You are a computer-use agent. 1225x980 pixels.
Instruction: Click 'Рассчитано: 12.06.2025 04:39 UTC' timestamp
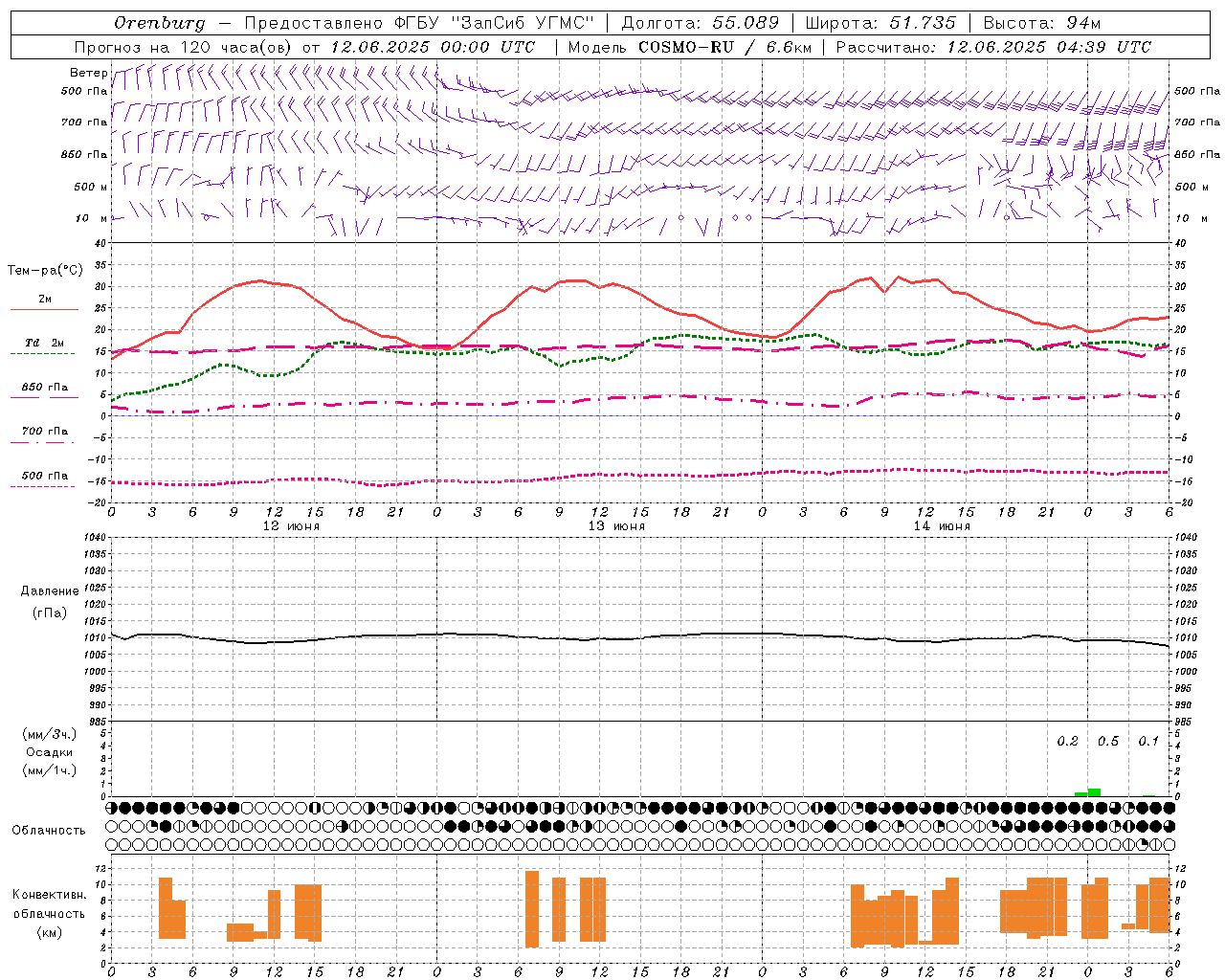pyautogui.click(x=993, y=47)
